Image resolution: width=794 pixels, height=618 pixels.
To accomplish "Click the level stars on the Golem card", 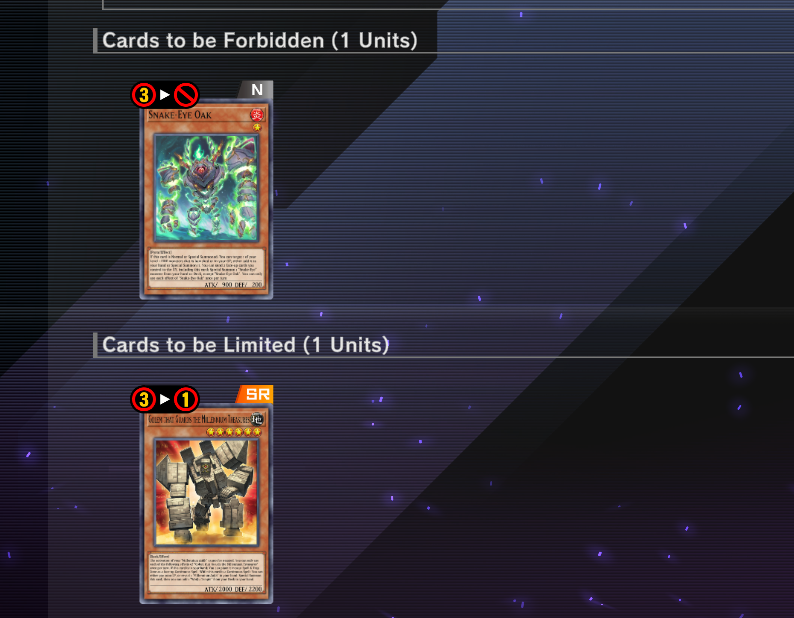I will click(x=234, y=432).
